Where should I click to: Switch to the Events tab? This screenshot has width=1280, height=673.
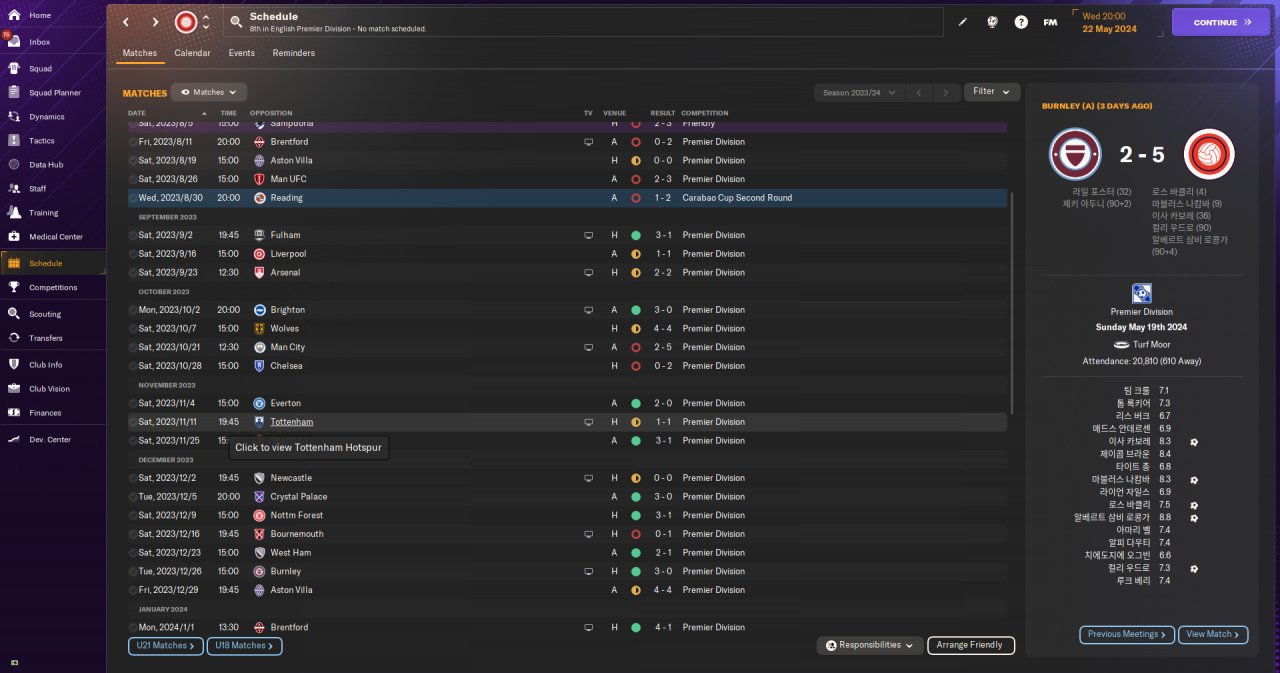tap(241, 53)
